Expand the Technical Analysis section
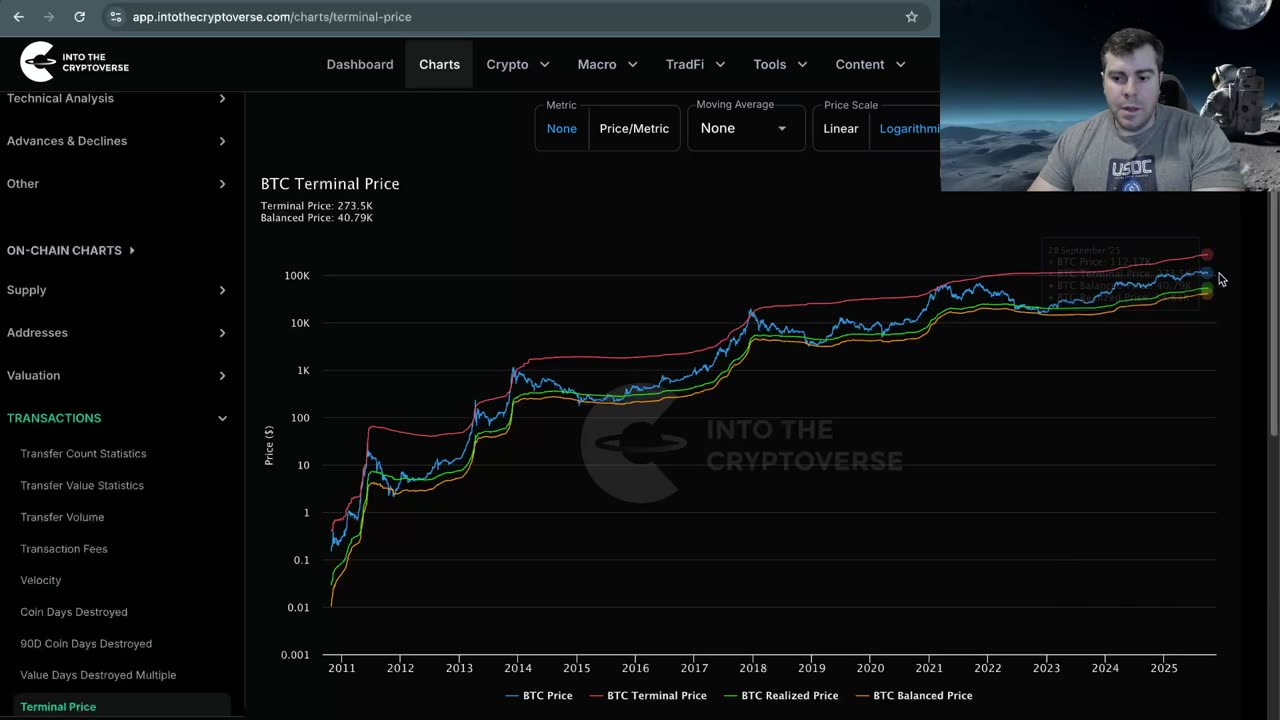The width and height of the screenshot is (1280, 720). coord(117,98)
